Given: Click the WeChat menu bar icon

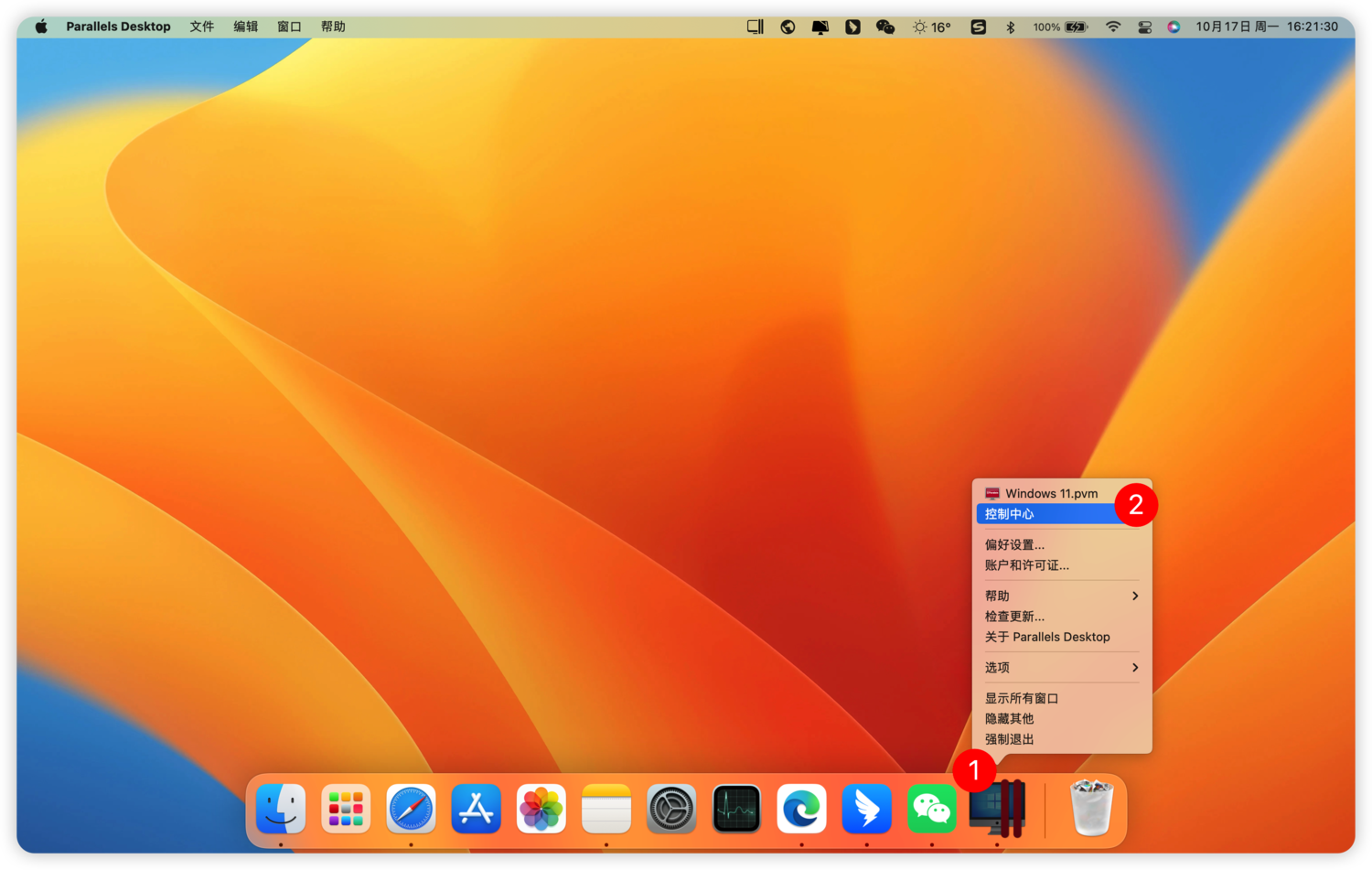Looking at the screenshot, I should point(885,27).
